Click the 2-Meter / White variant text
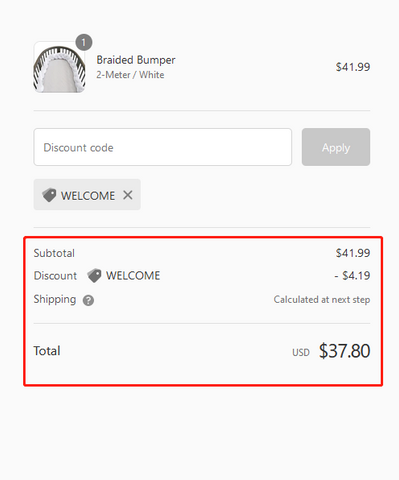 (x=130, y=75)
